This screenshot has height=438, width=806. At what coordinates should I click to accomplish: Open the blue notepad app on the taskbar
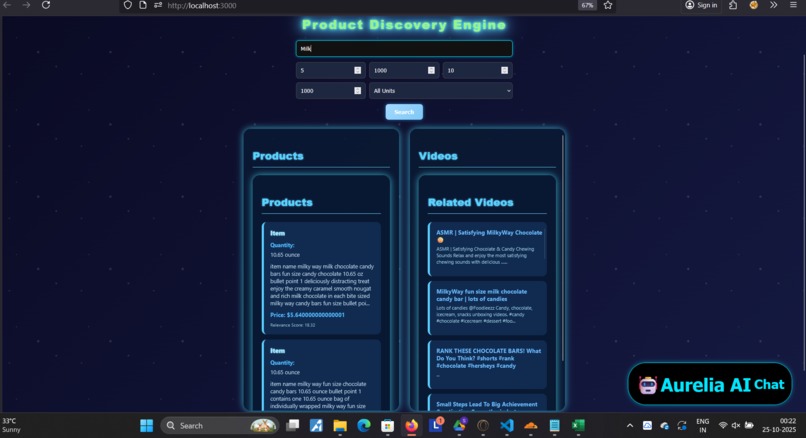click(x=554, y=426)
